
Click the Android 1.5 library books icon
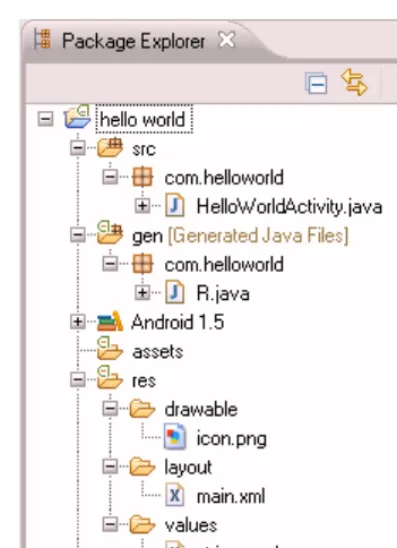click(110, 321)
